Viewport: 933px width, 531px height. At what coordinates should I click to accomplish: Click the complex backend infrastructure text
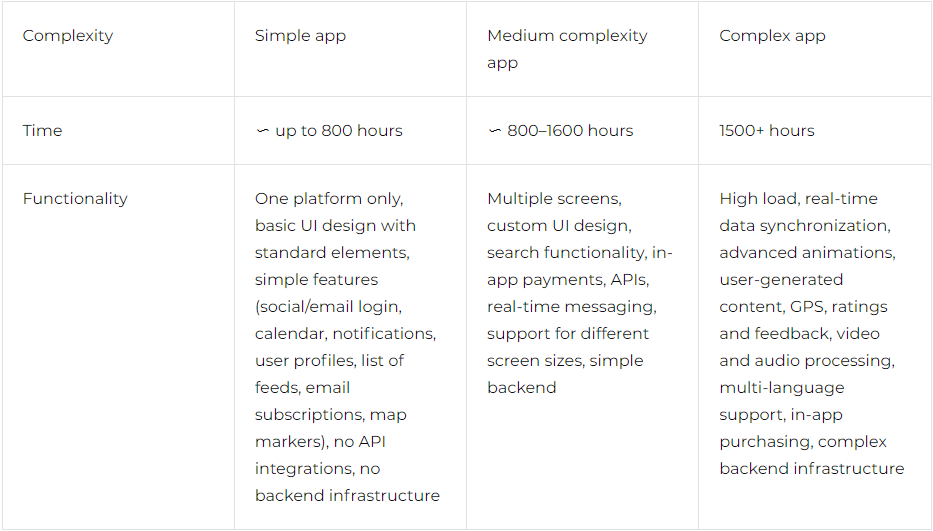pos(812,455)
